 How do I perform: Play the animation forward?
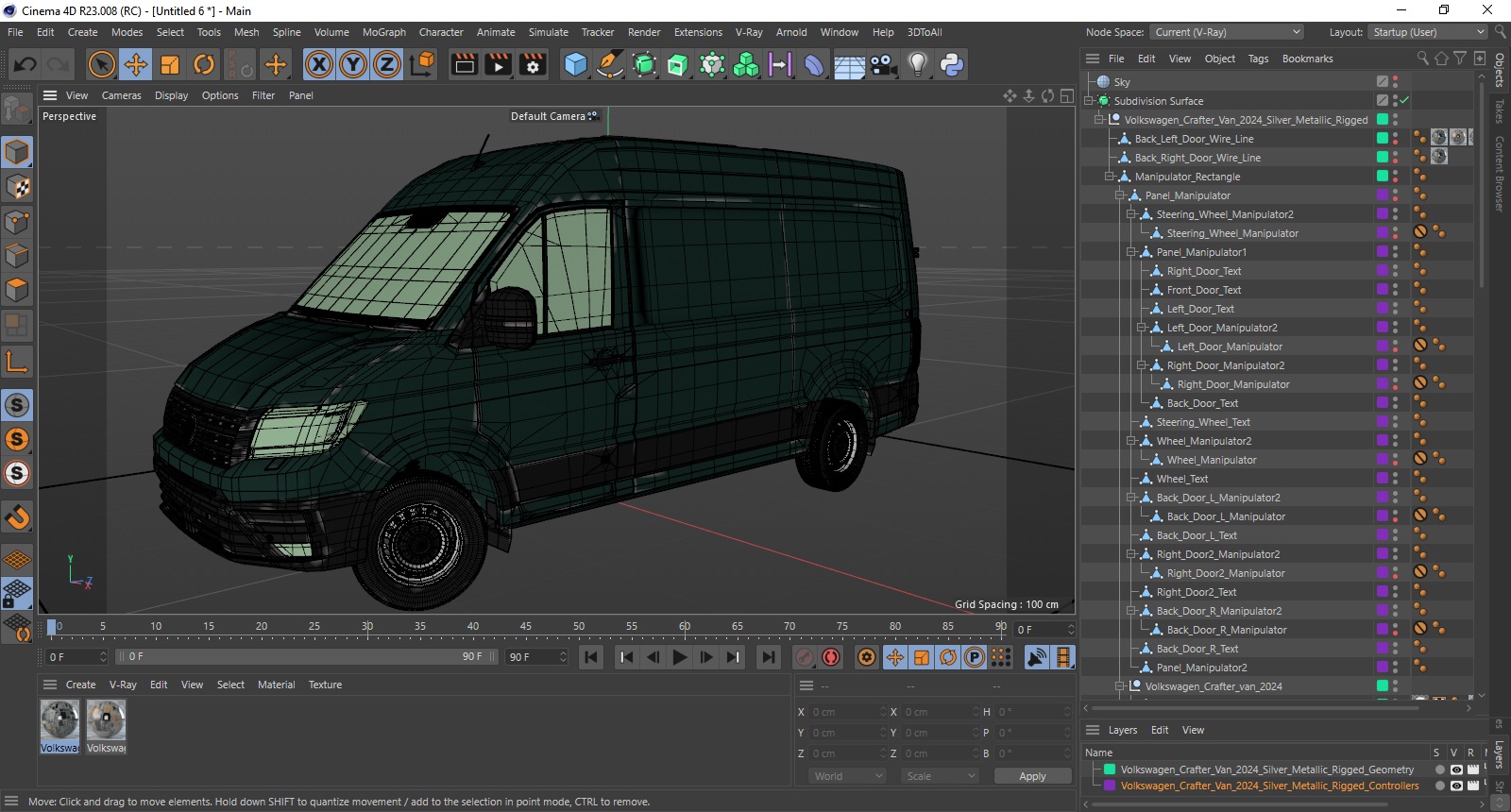679,657
